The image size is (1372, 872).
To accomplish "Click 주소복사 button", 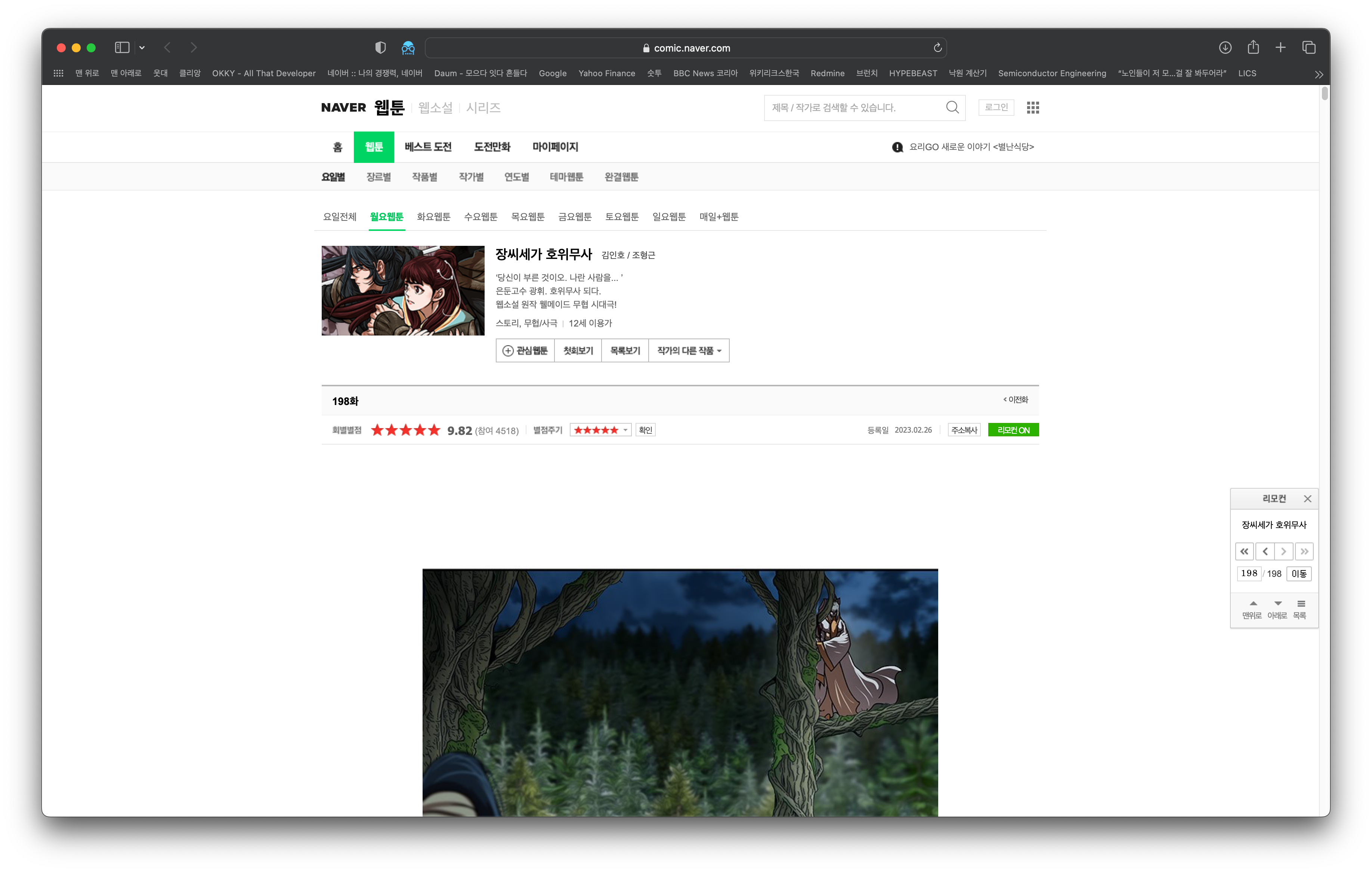I will (x=964, y=430).
